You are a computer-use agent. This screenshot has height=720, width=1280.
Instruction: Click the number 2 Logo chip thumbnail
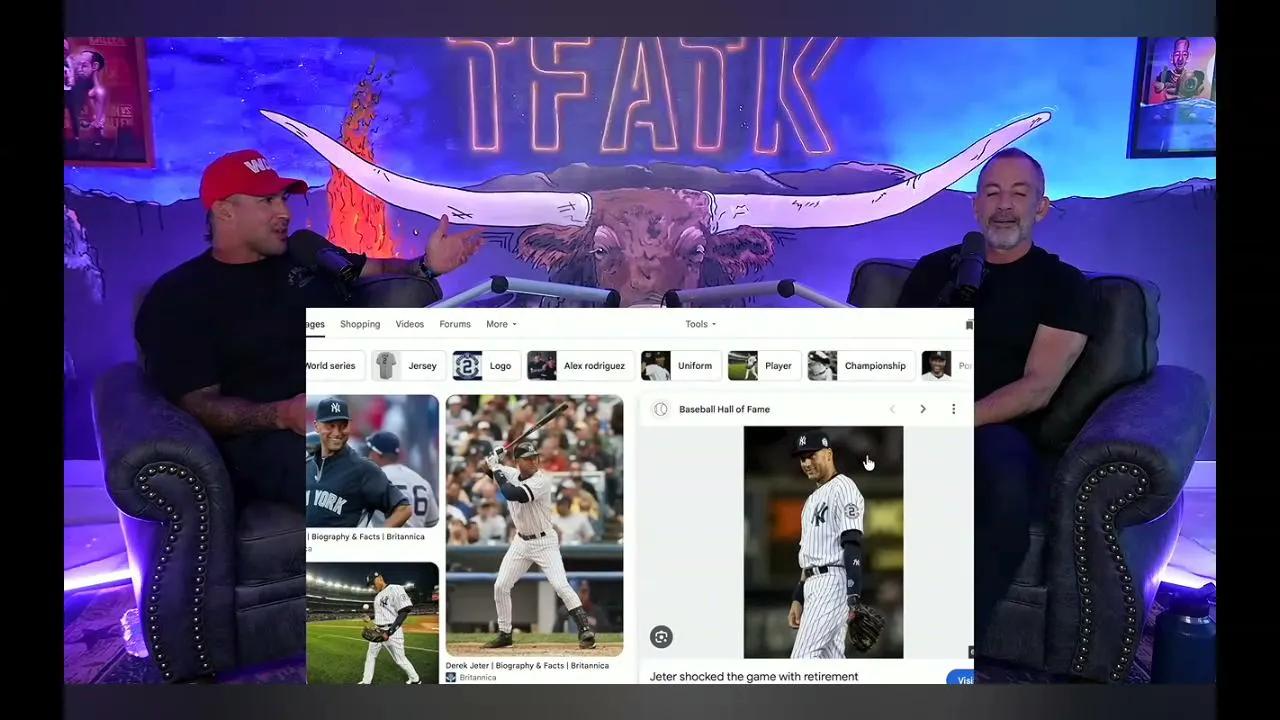pyautogui.click(x=467, y=366)
